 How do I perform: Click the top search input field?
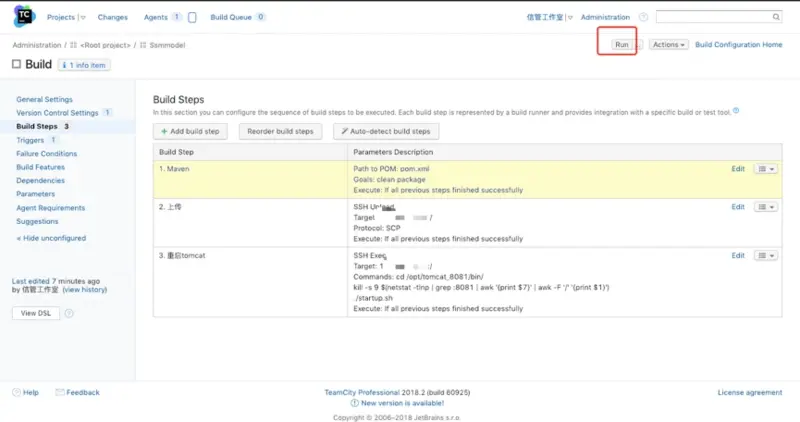[x=714, y=17]
